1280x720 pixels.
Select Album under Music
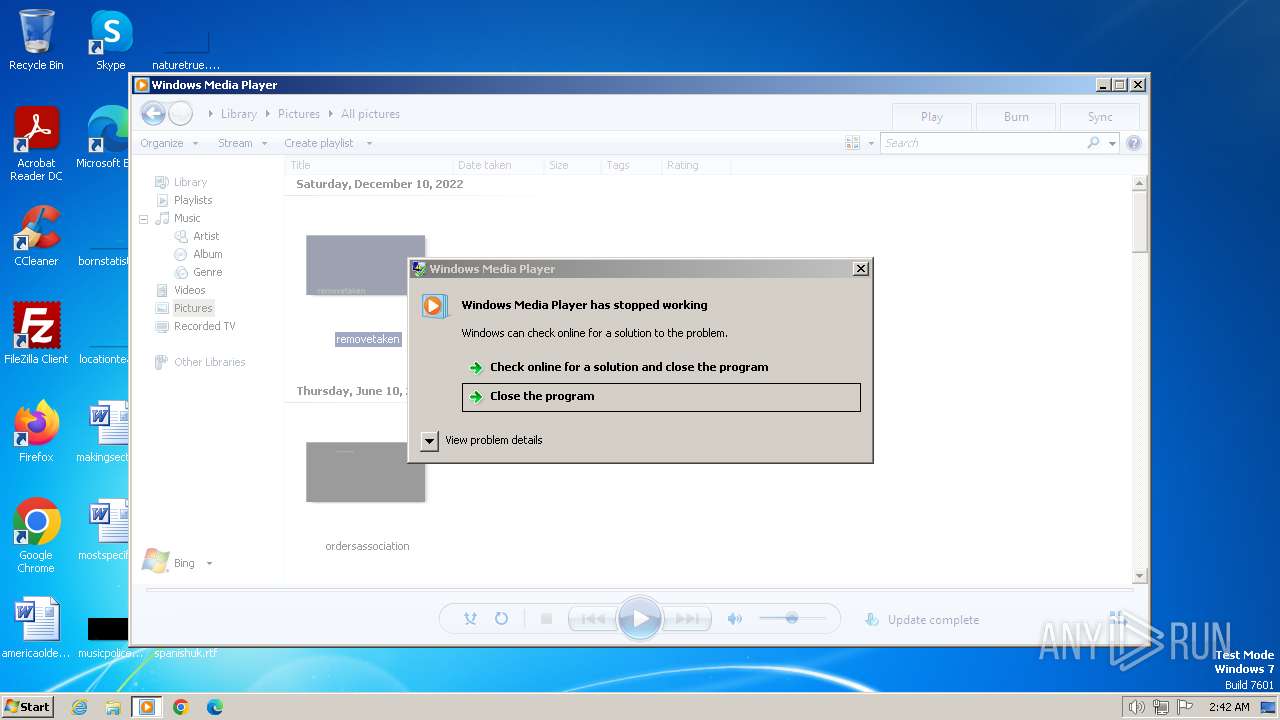click(x=208, y=254)
